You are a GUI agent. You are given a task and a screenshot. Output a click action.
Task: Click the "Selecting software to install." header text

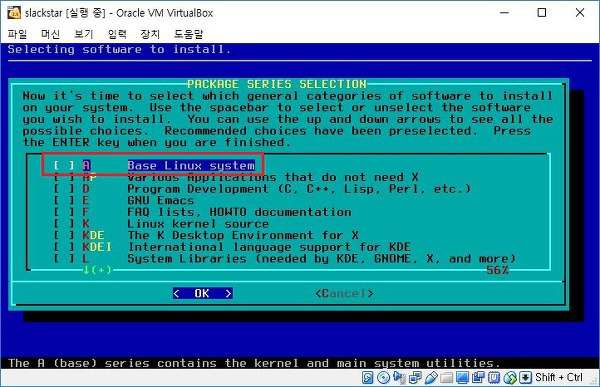tap(119, 49)
